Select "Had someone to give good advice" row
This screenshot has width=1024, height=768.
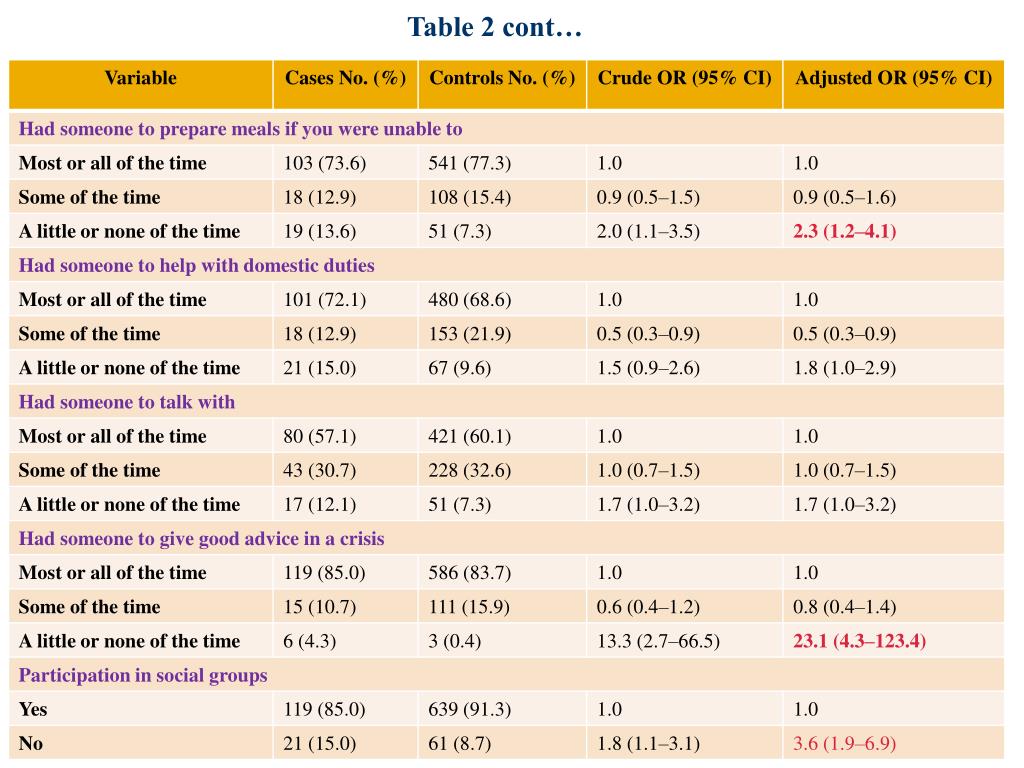pos(201,539)
